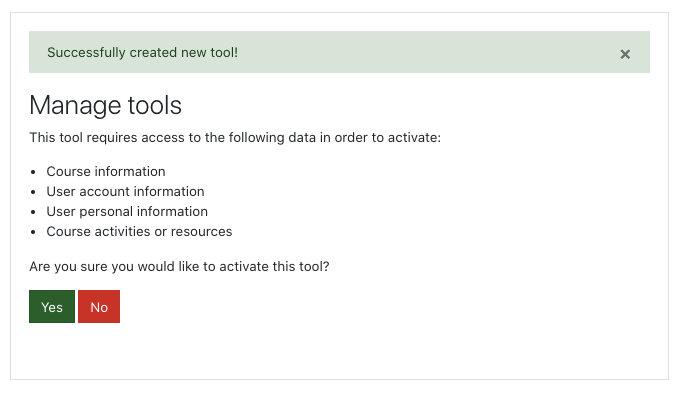Click the bullet beside Course information

(33, 172)
